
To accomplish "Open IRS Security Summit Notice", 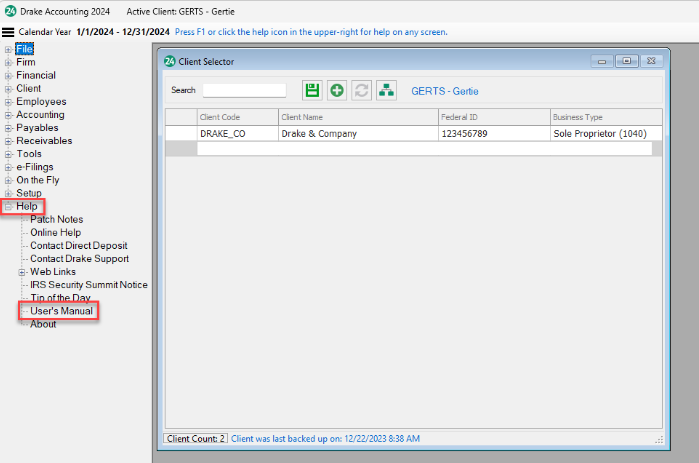I will click(89, 285).
